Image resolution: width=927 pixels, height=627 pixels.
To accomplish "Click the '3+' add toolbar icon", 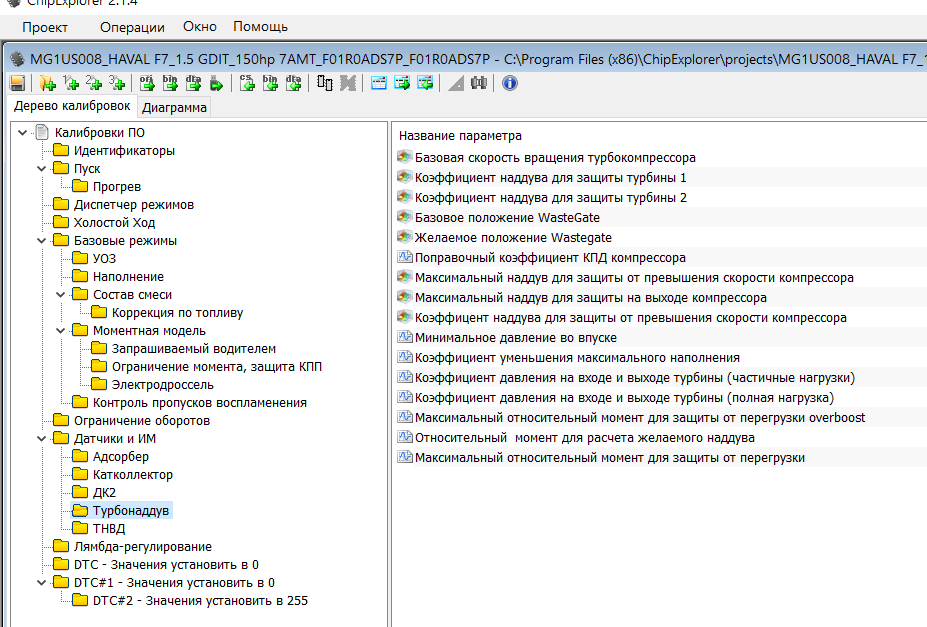I will pyautogui.click(x=117, y=83).
